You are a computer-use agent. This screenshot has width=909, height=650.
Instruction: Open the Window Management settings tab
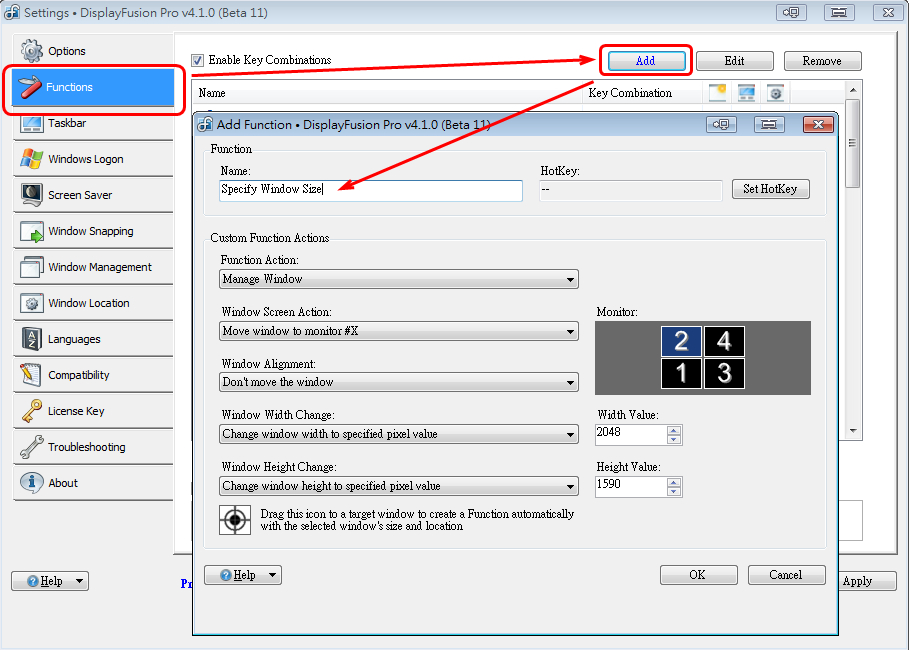99,267
